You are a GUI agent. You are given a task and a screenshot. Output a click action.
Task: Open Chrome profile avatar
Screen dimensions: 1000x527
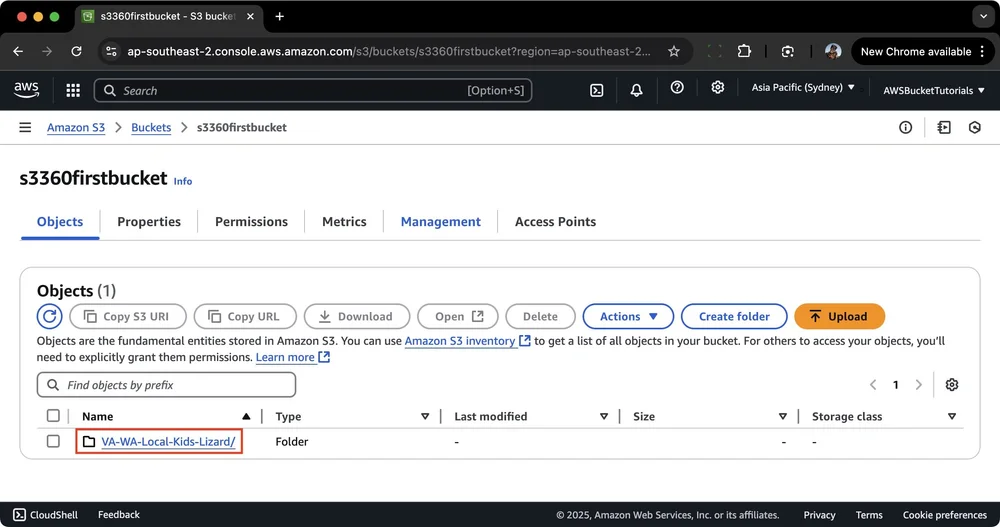pyautogui.click(x=832, y=51)
